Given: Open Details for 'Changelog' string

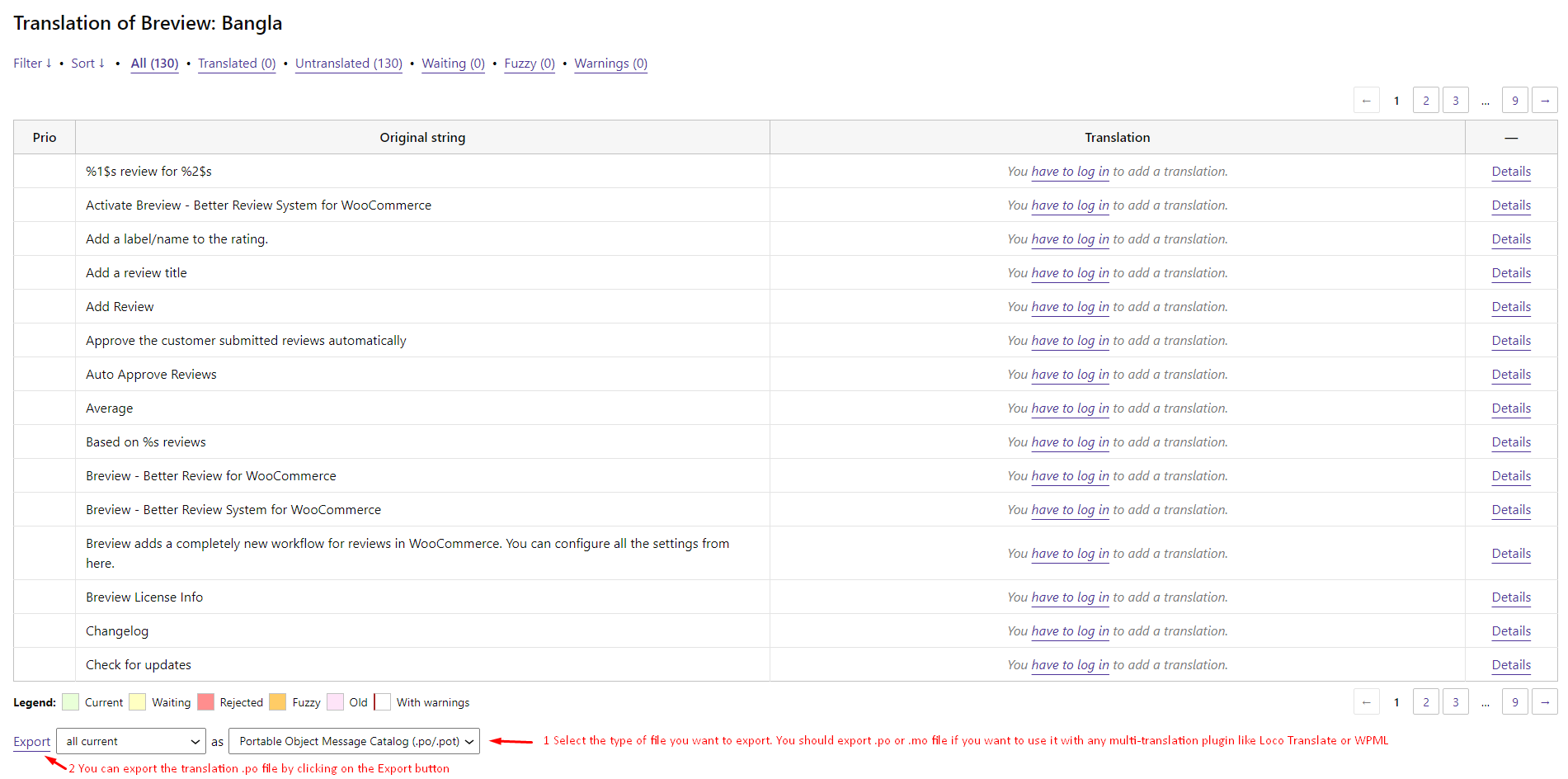Looking at the screenshot, I should 1510,630.
